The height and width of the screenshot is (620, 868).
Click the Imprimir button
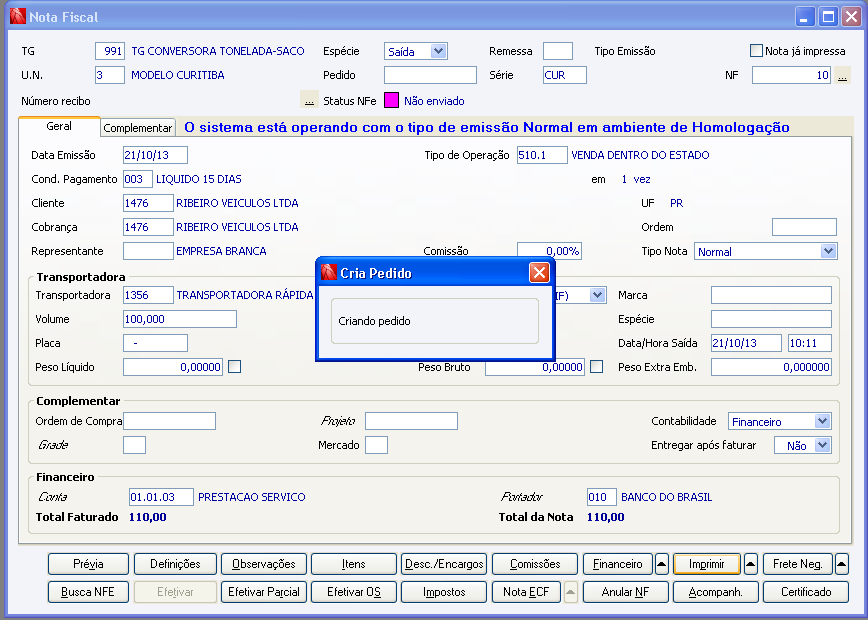(x=707, y=564)
